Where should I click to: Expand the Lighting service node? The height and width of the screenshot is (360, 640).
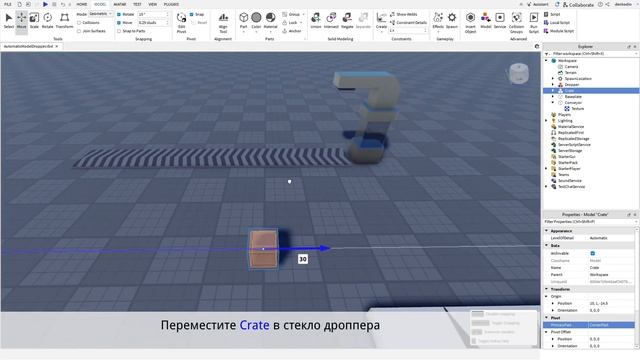point(546,120)
